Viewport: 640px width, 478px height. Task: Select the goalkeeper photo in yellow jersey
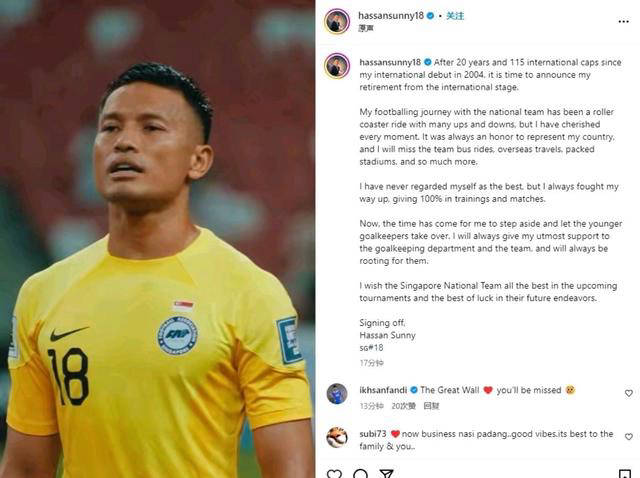157,239
